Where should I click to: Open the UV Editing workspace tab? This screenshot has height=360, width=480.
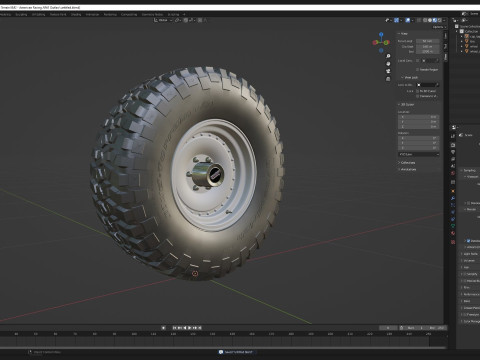pos(38,14)
